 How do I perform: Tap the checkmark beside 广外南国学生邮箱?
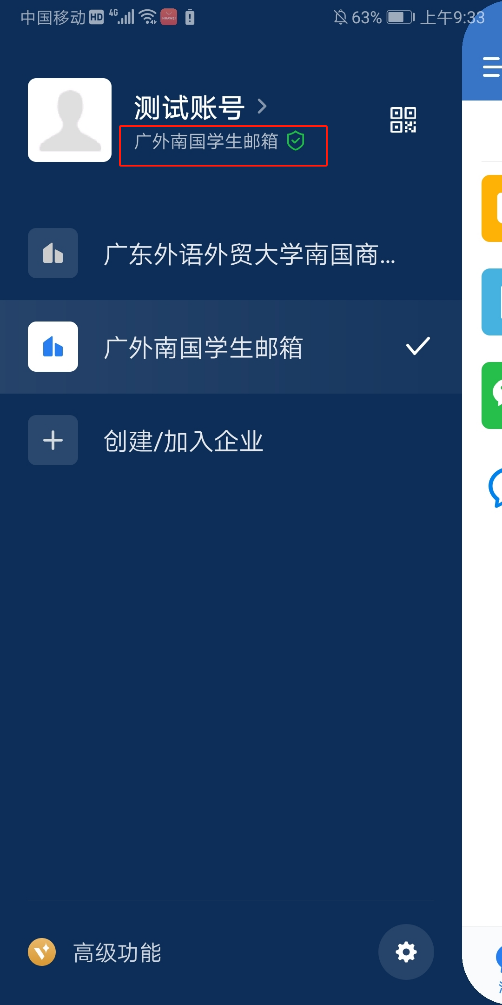(417, 347)
